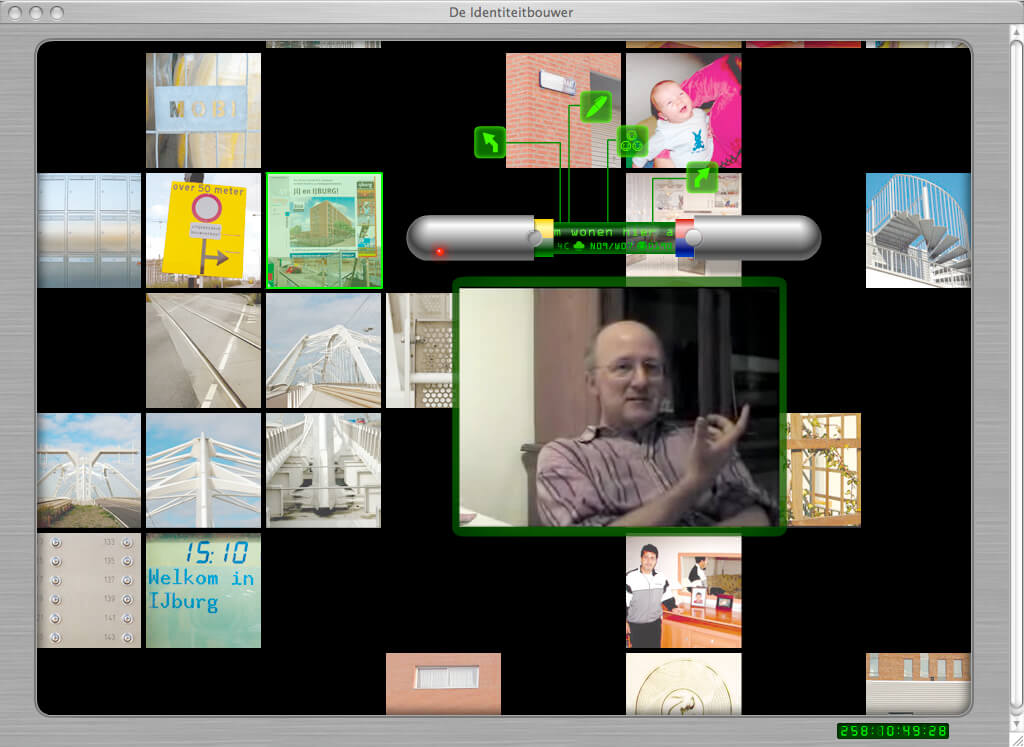
Task: Select the highlighted IJburg billboard thumbnail
Action: (x=324, y=231)
